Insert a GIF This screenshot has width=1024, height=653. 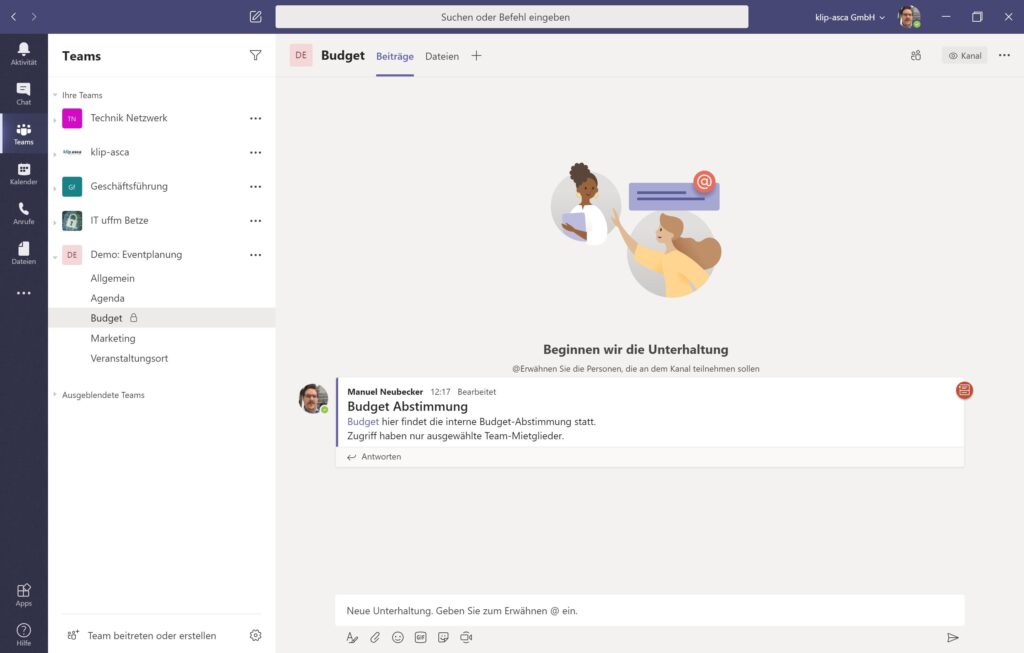click(x=421, y=637)
